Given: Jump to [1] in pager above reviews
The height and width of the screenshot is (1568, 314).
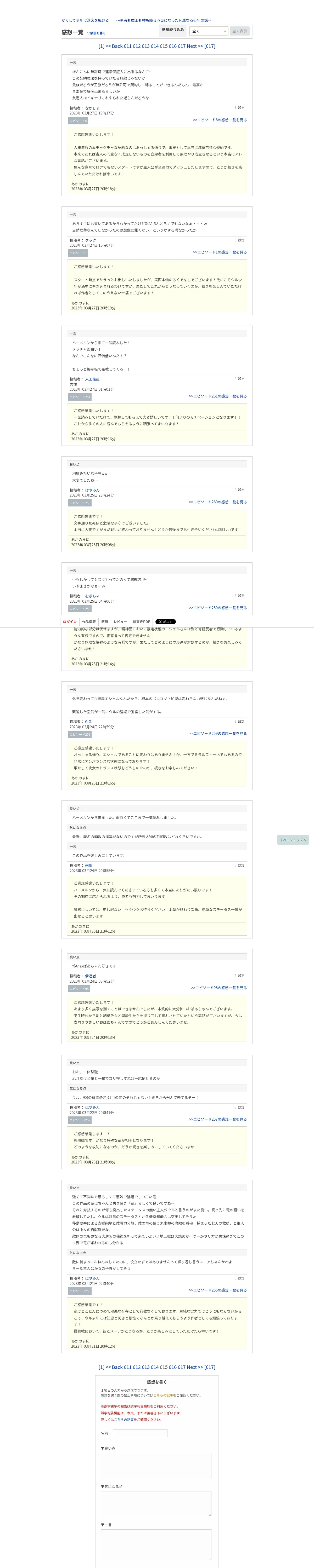Looking at the screenshot, I should pos(101,46).
